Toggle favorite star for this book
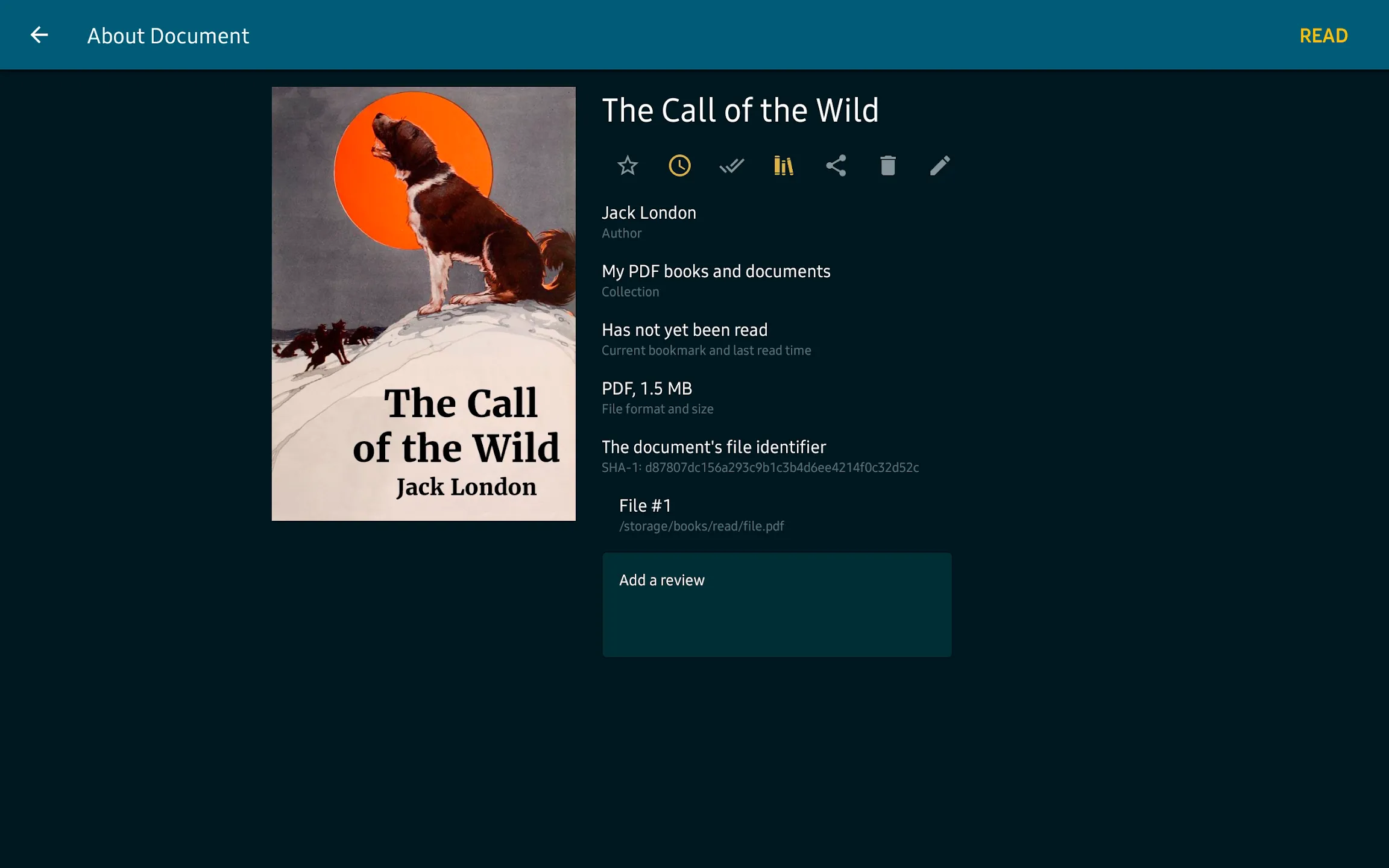 (x=627, y=165)
